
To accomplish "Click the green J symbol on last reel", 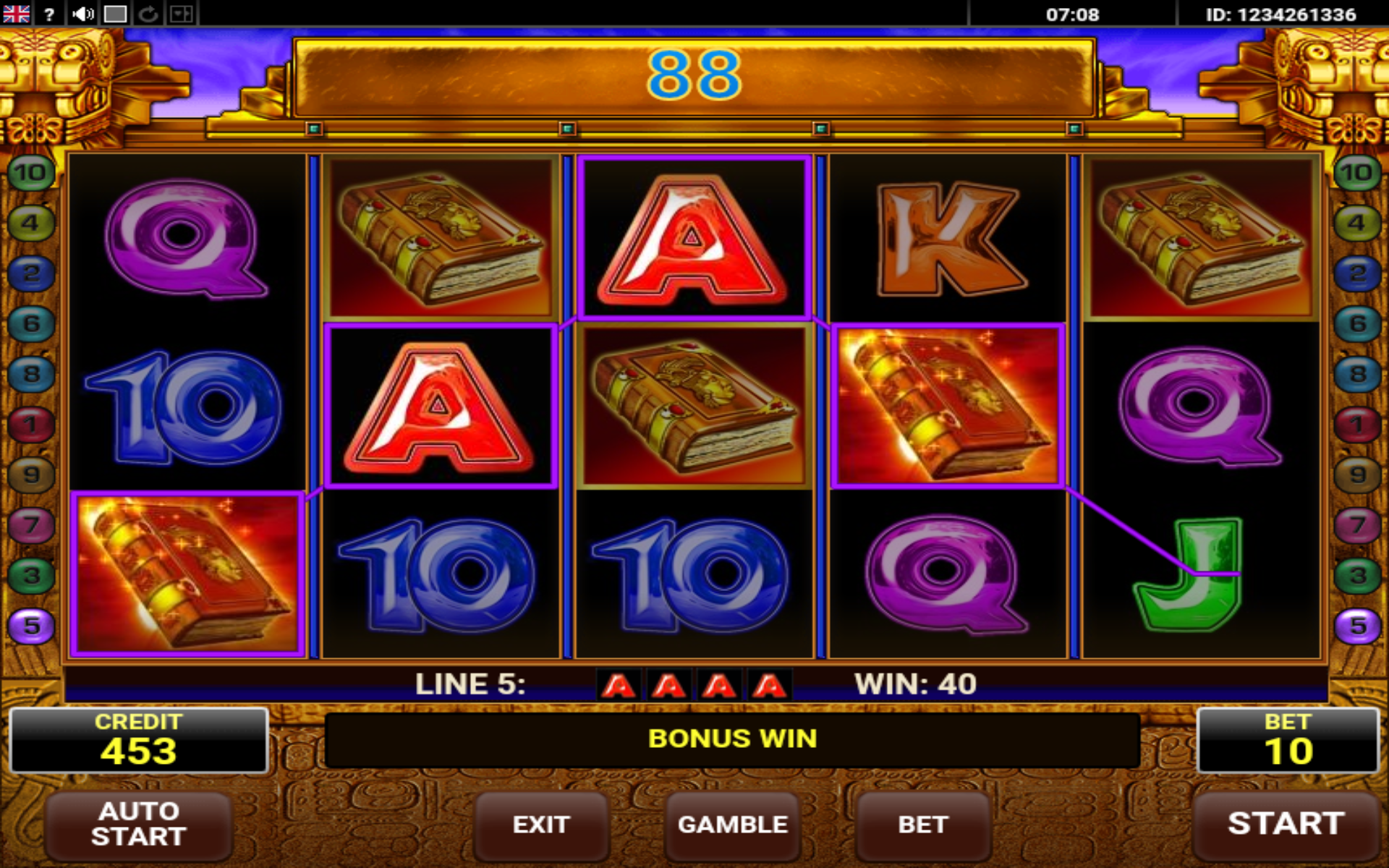I will (x=1190, y=575).
